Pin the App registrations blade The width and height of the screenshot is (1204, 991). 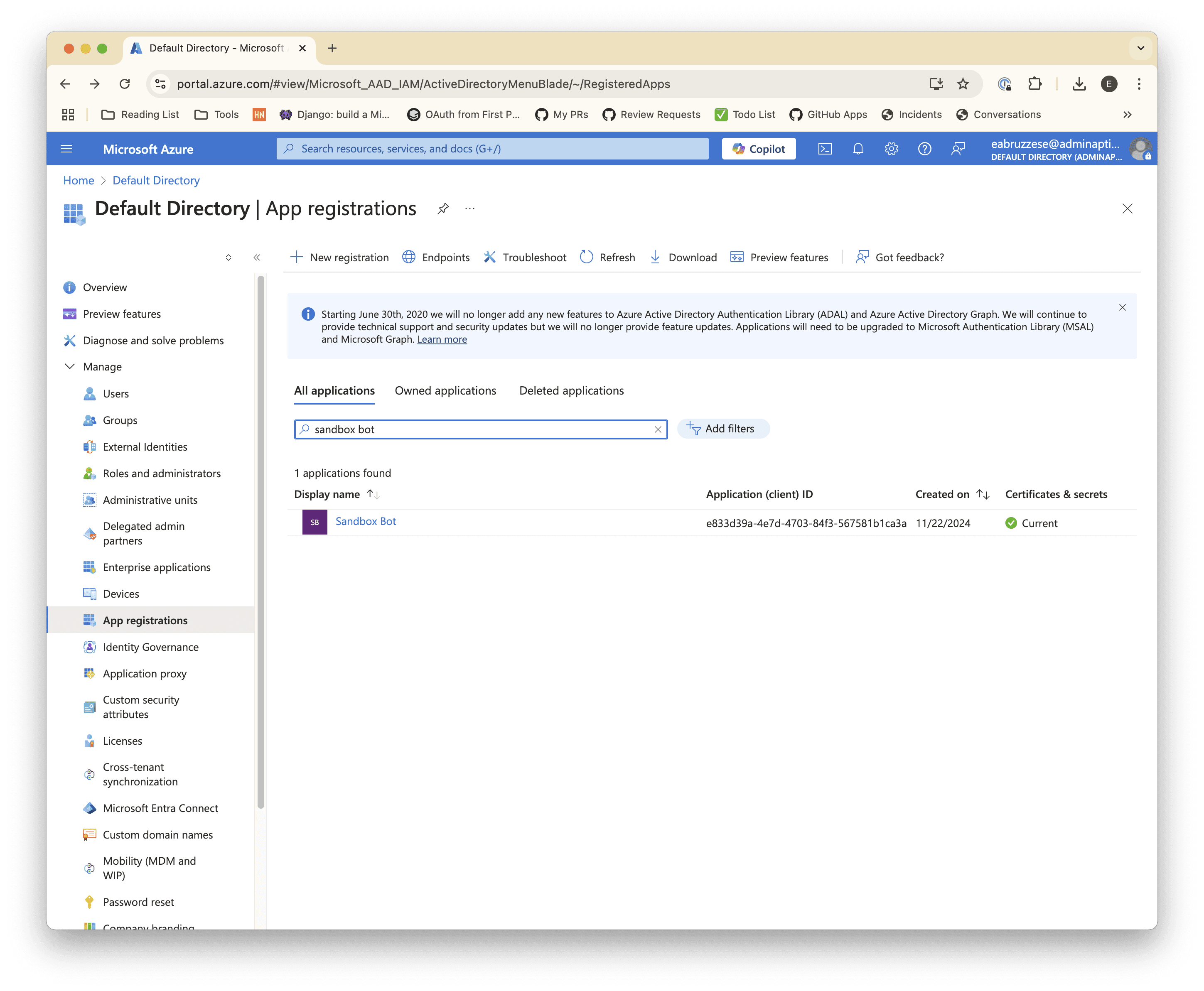pos(443,209)
